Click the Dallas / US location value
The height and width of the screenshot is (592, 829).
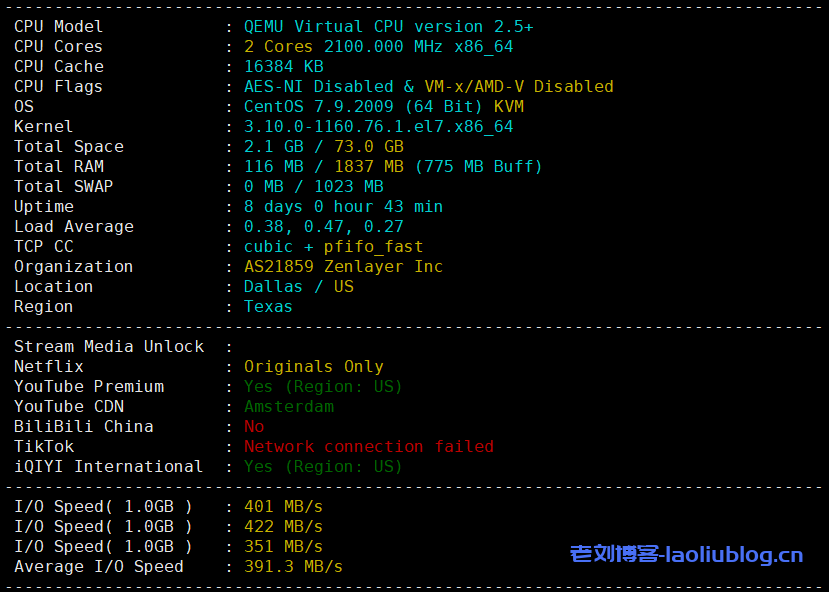point(298,286)
